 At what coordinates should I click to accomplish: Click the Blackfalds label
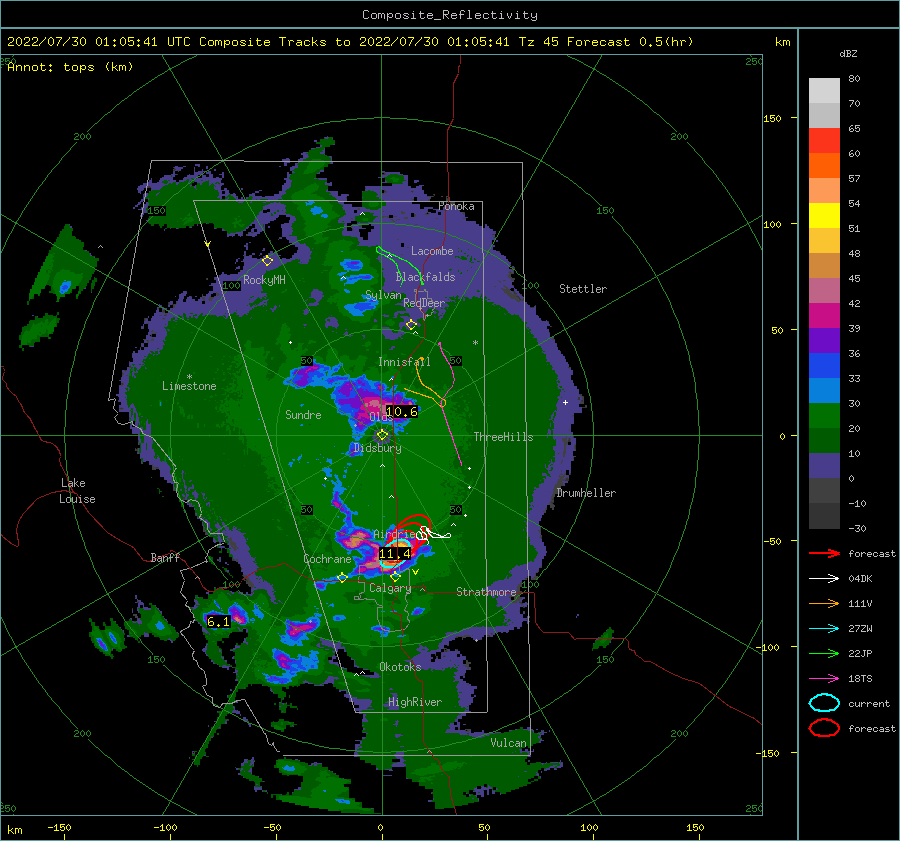tap(425, 277)
